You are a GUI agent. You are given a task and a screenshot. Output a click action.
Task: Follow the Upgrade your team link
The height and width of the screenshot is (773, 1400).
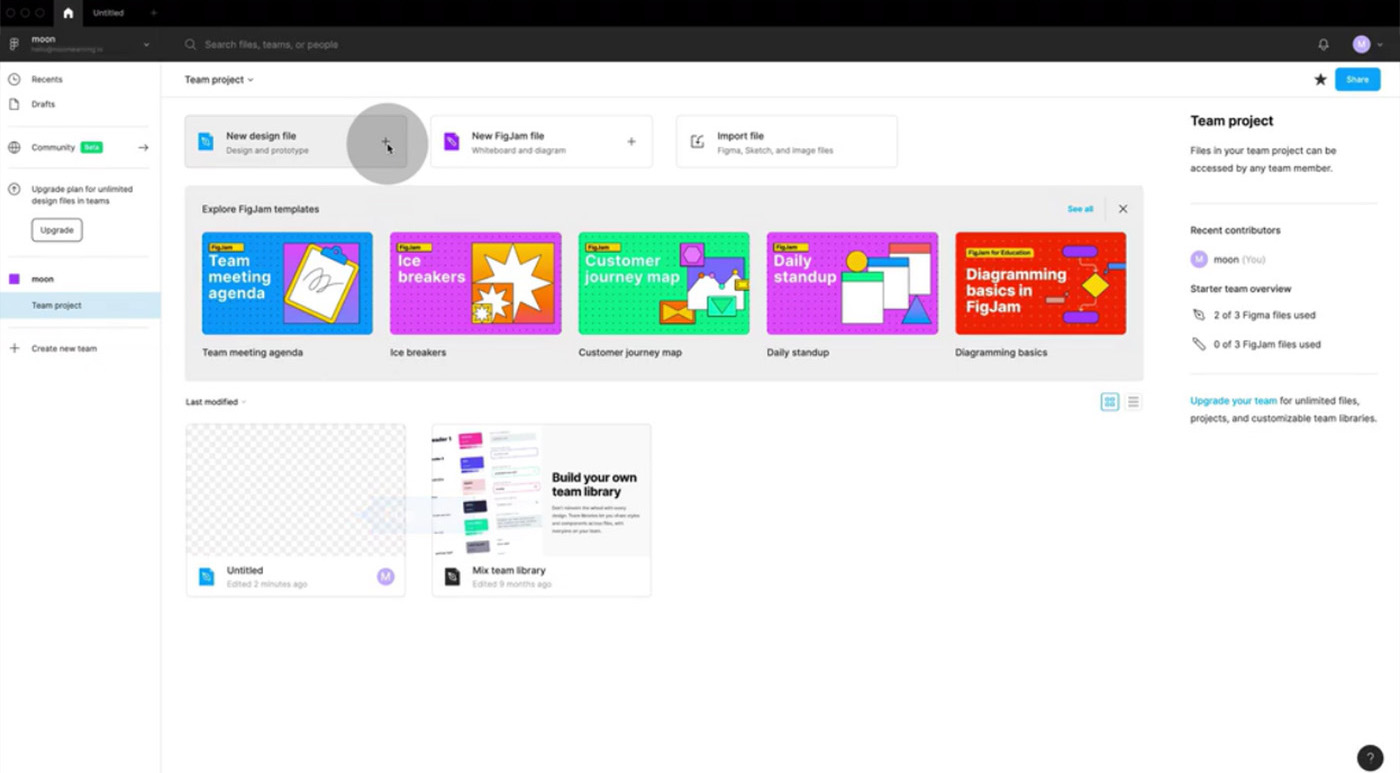1233,401
